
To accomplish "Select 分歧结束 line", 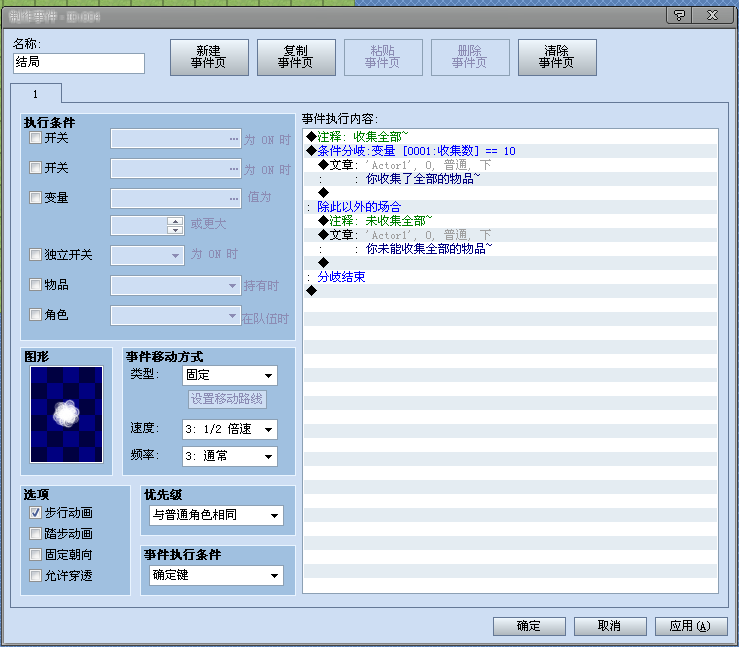I will 510,277.
